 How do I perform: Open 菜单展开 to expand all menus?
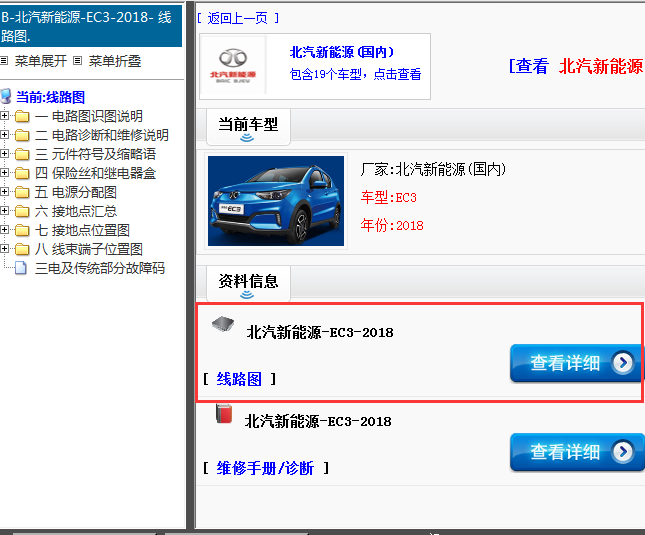41,61
